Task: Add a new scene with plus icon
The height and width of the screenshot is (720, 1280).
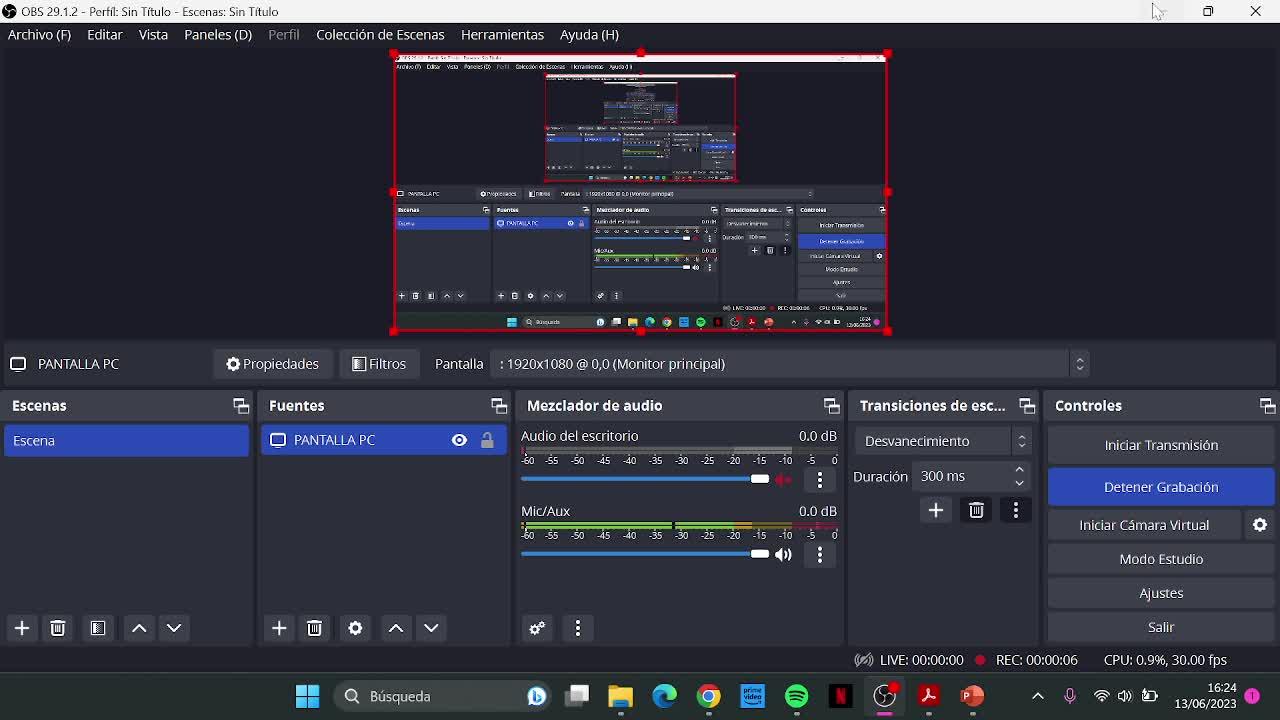Action: [x=22, y=628]
